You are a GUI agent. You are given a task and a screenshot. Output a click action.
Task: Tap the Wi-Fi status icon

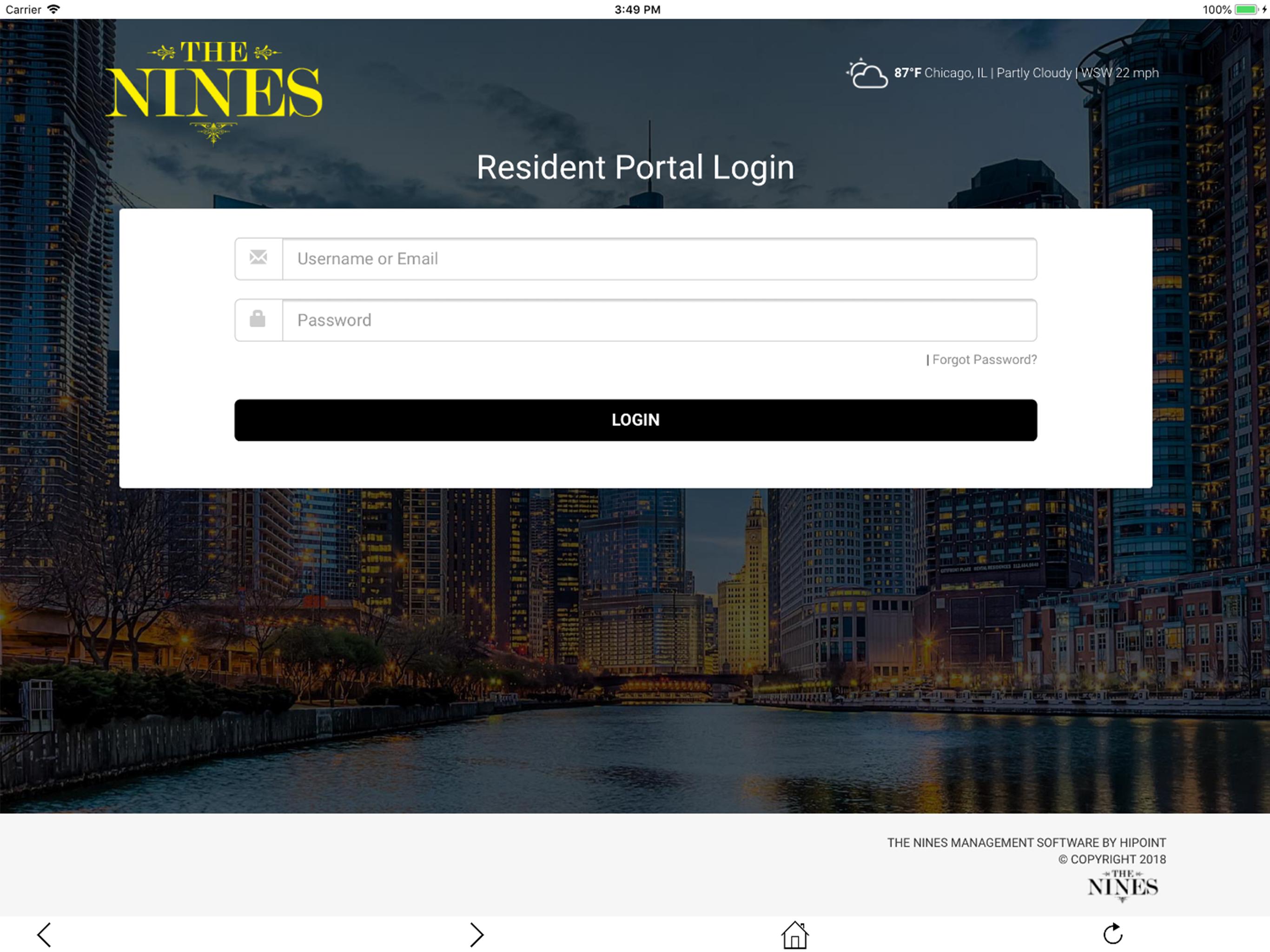53,9
